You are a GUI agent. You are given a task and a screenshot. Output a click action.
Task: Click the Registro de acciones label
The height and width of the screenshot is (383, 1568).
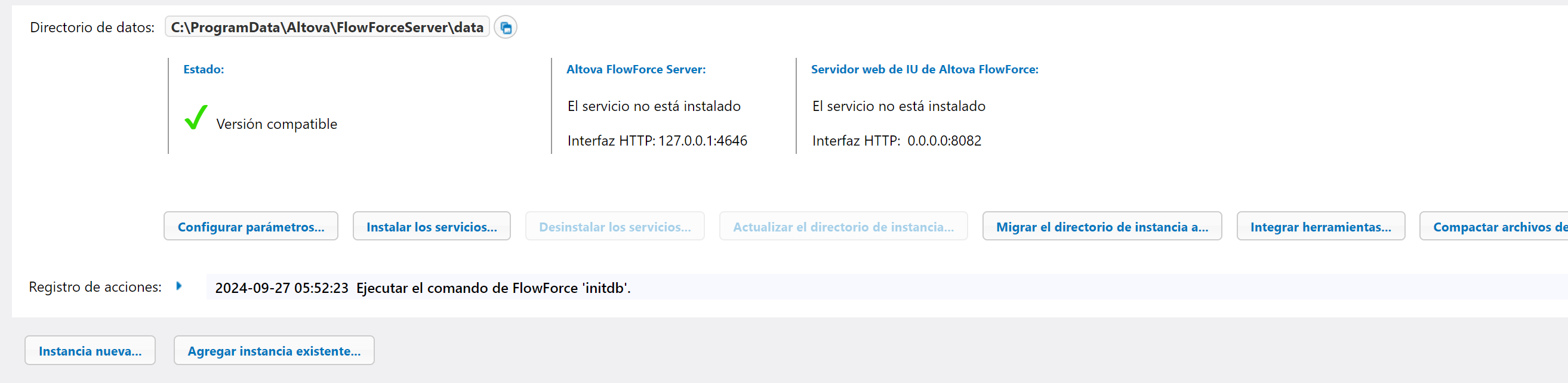coord(96,286)
